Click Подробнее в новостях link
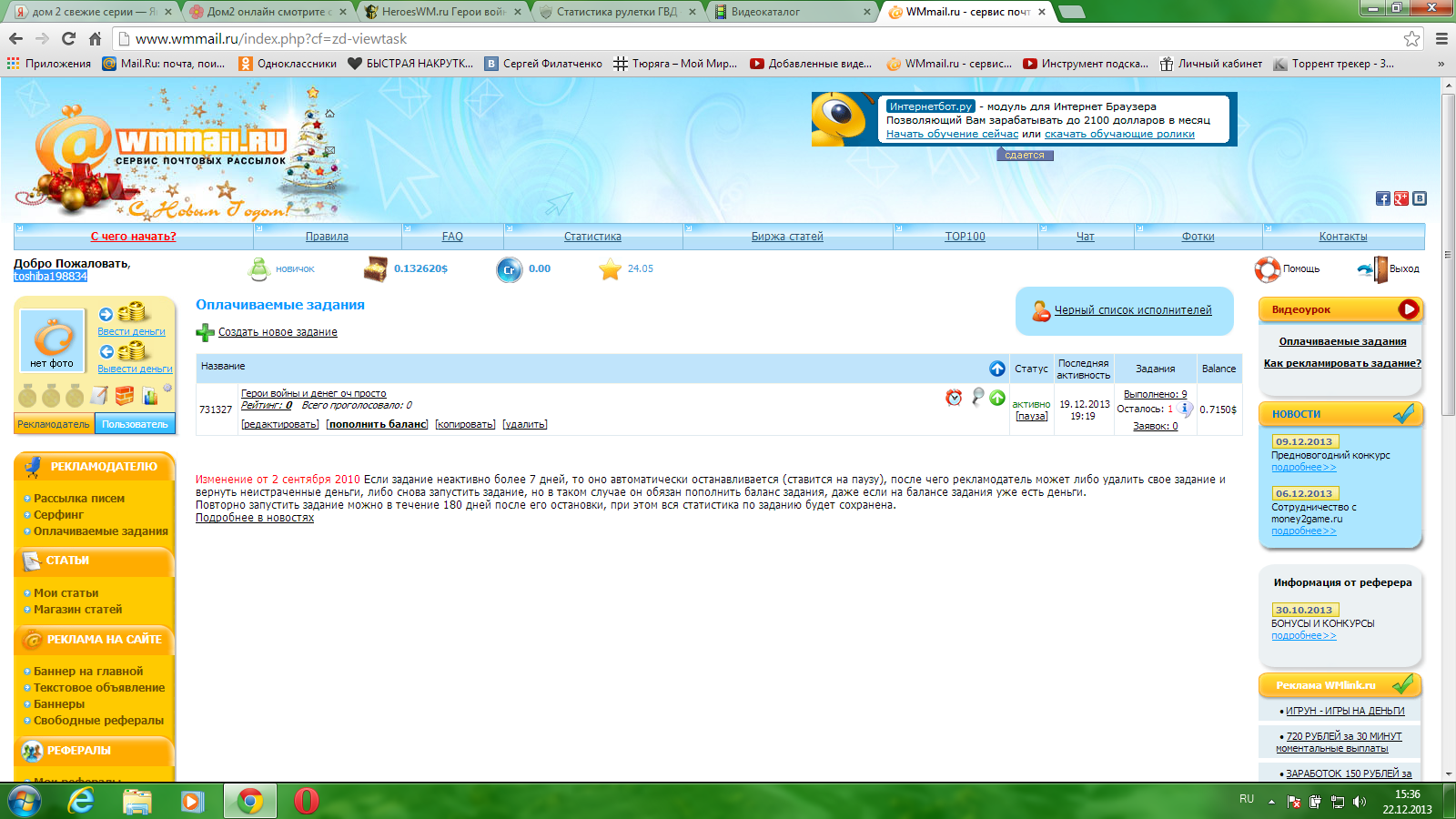The image size is (1456, 819). [255, 518]
